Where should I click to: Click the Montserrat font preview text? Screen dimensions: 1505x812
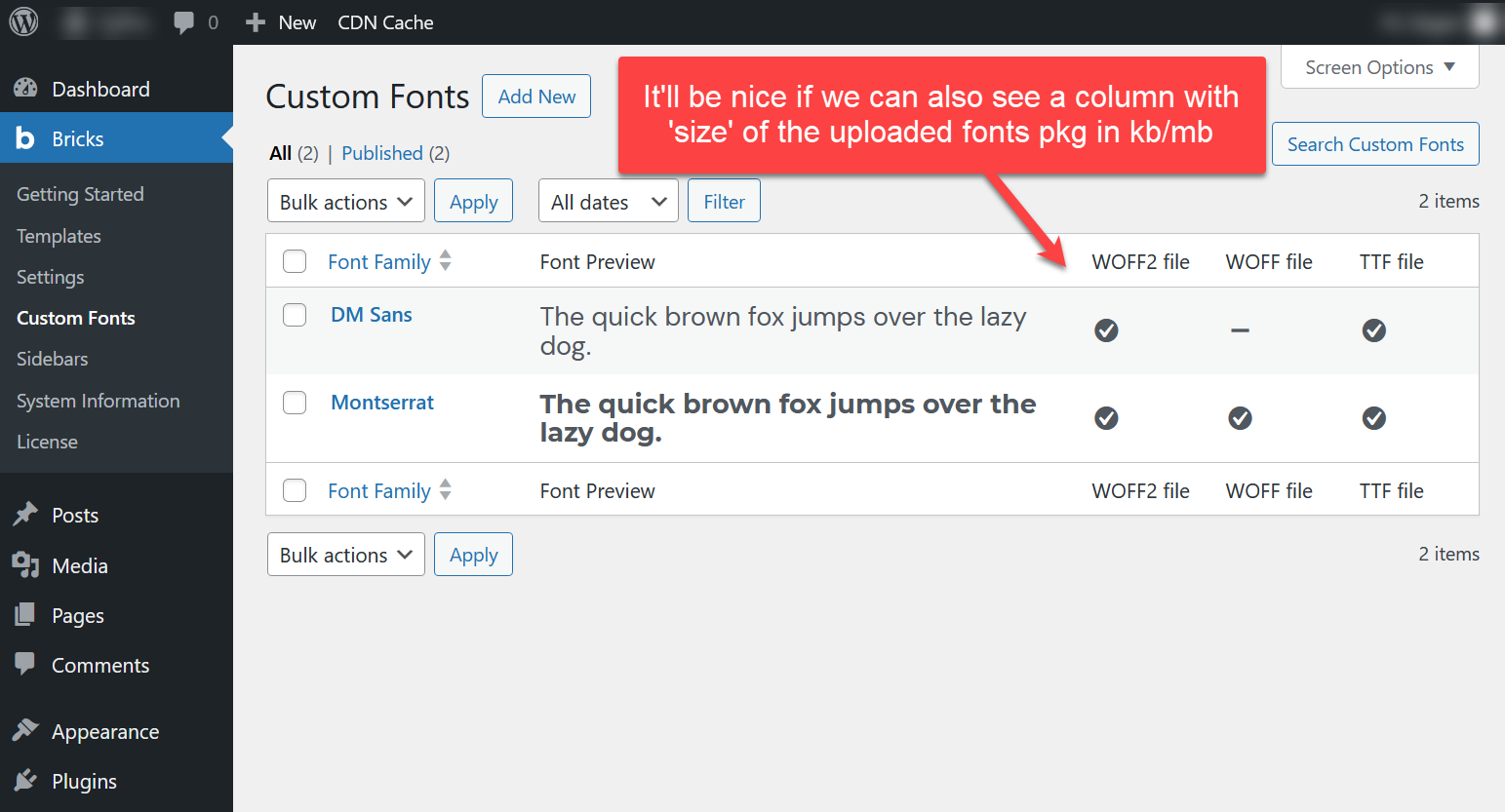click(x=788, y=418)
